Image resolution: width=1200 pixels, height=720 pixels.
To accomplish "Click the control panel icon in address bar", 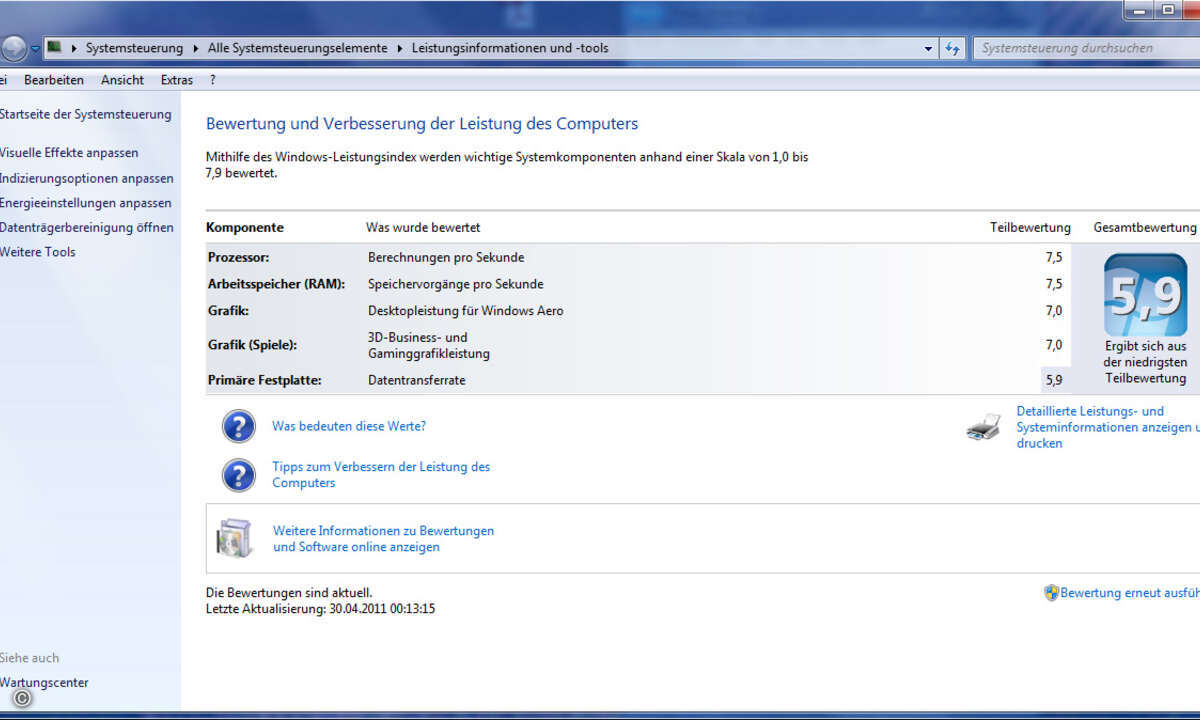I will 54,47.
